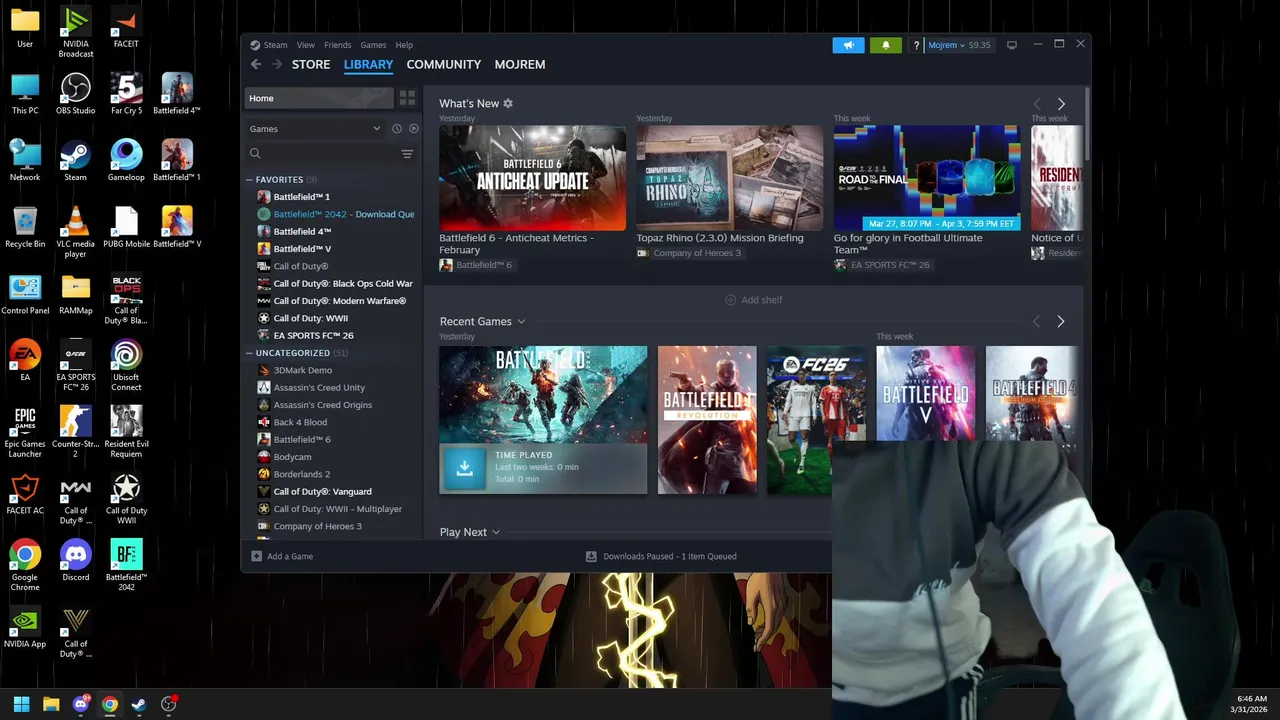Viewport: 1280px width, 720px height.
Task: Switch Steam to Big Picture display mode icon
Action: point(1012,45)
